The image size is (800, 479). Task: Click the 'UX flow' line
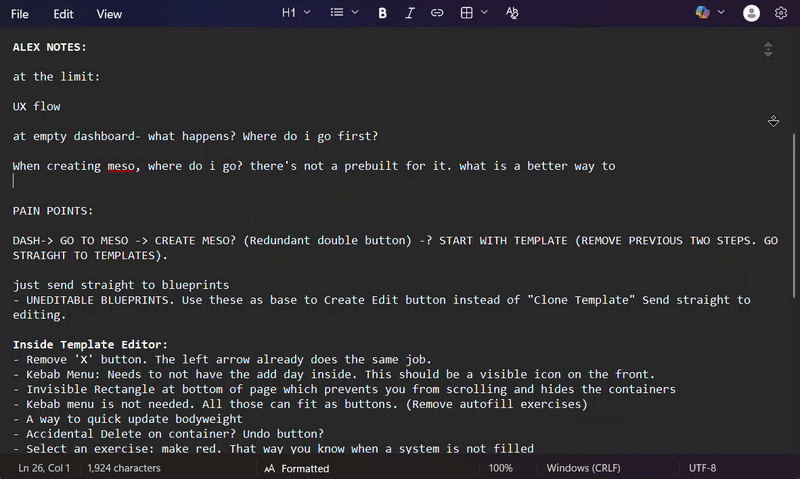pyautogui.click(x=36, y=107)
